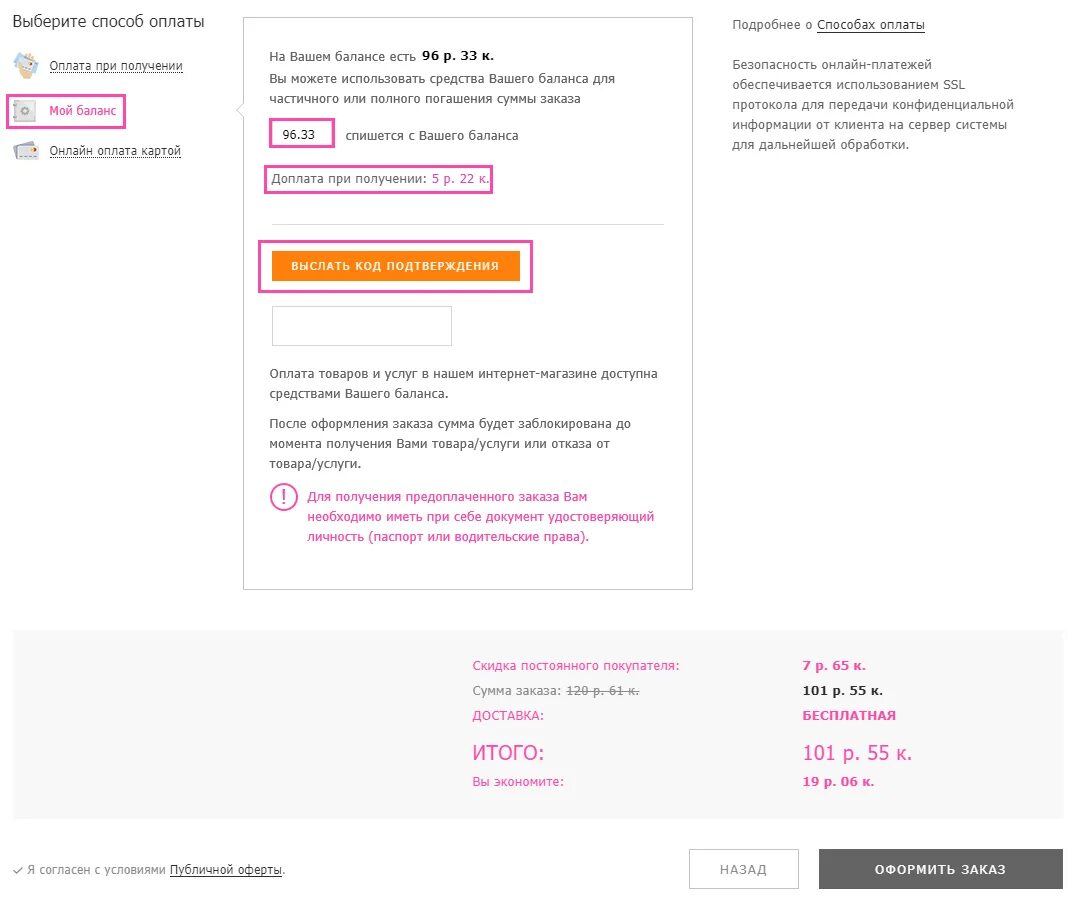This screenshot has height=904, width=1075.
Task: Choose Онлайн оплата картой payment method
Action: pyautogui.click(x=115, y=151)
